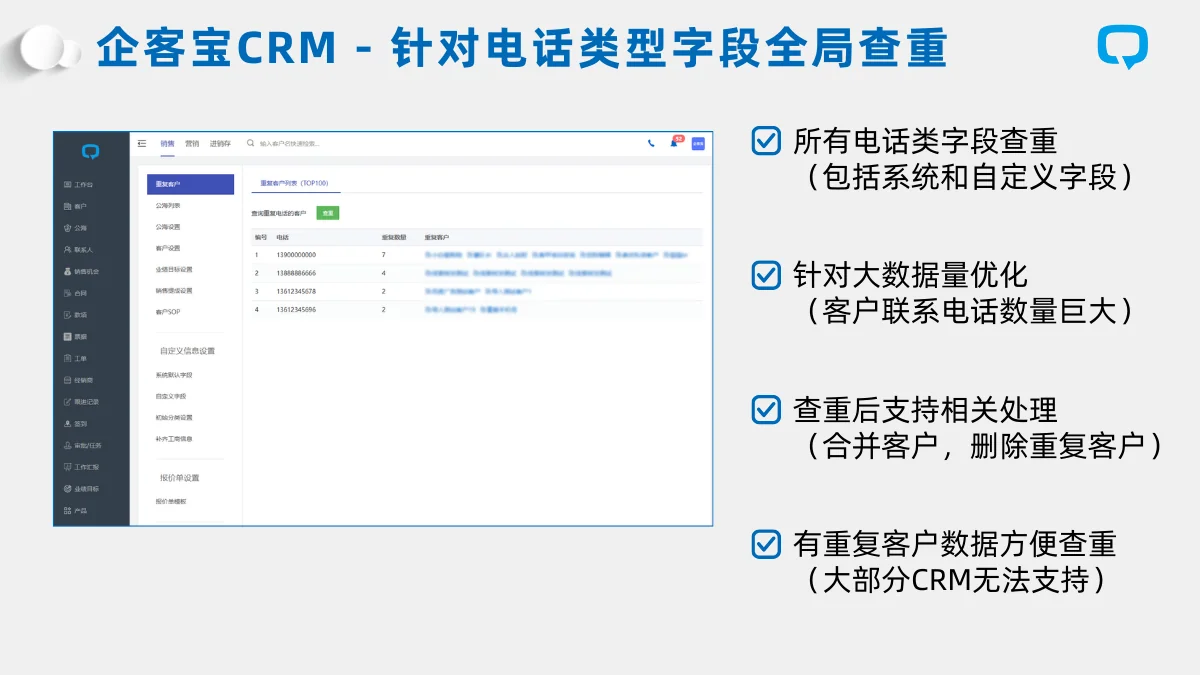Open 客户设置 in the settings menu
1200x675 pixels.
pyautogui.click(x=168, y=248)
